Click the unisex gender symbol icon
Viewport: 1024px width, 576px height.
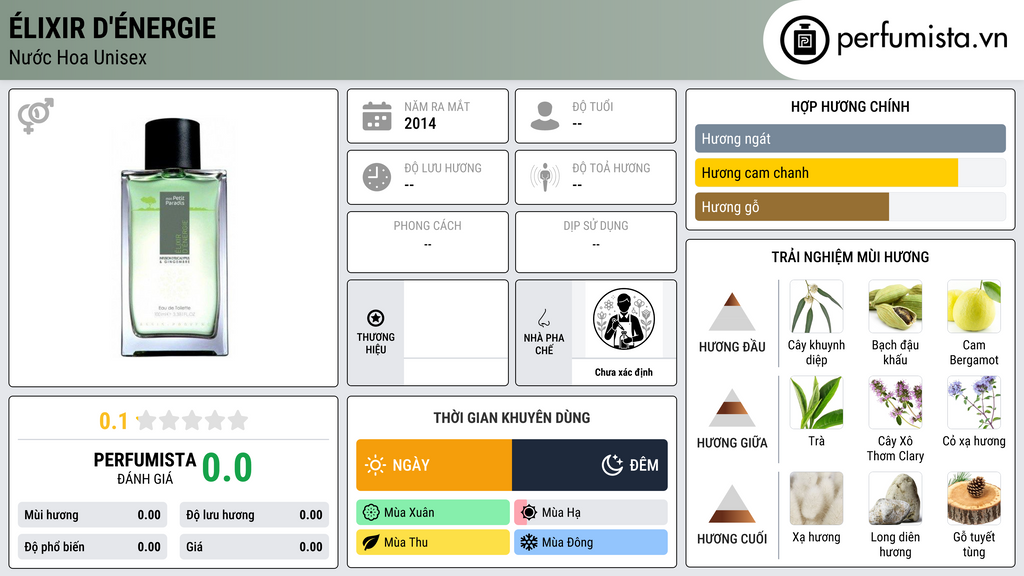point(36,115)
